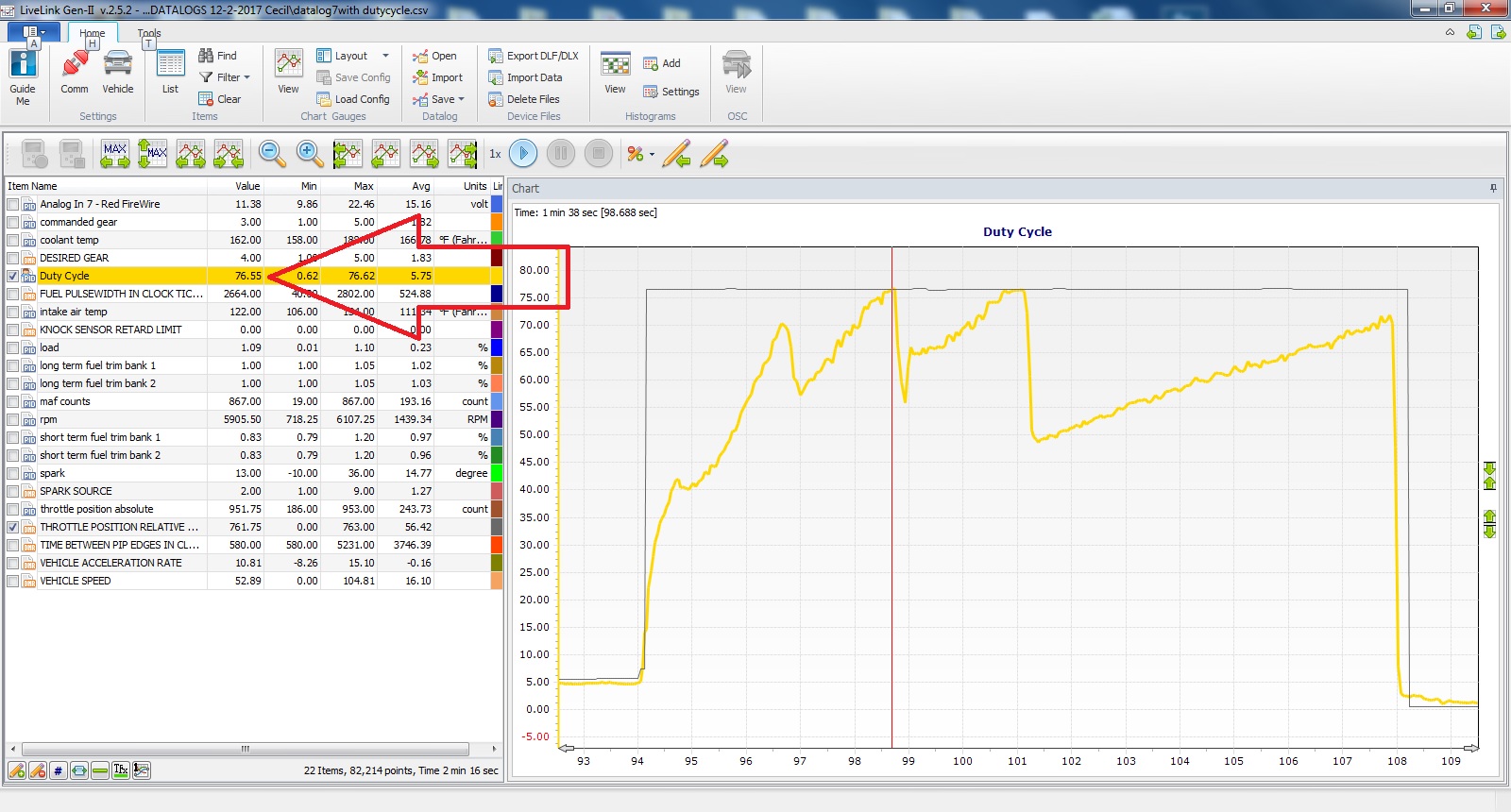Screen dimensions: 1511x812
Task: Enable the commanded gear checkbox
Action: (13, 223)
